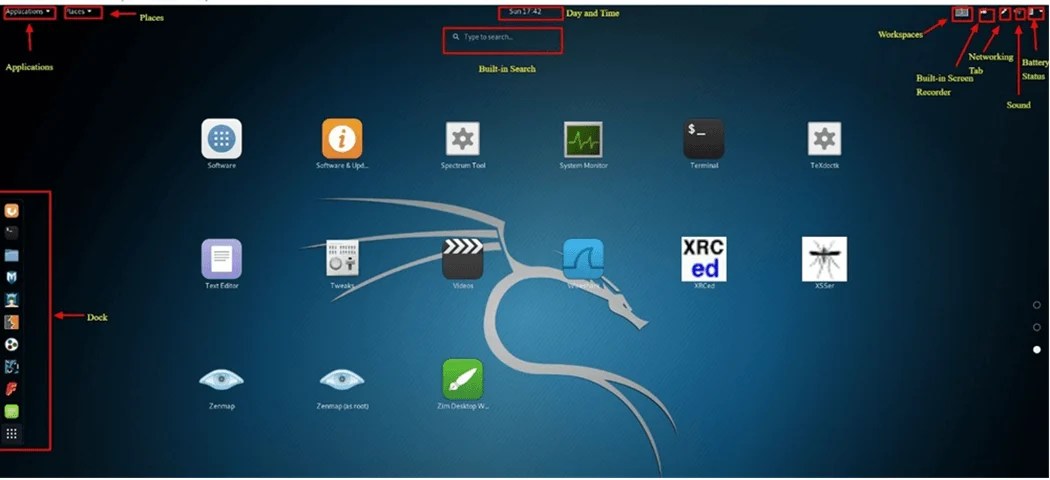Open Spectrum Tool from app grid
The image size is (1050, 480).
(x=463, y=139)
